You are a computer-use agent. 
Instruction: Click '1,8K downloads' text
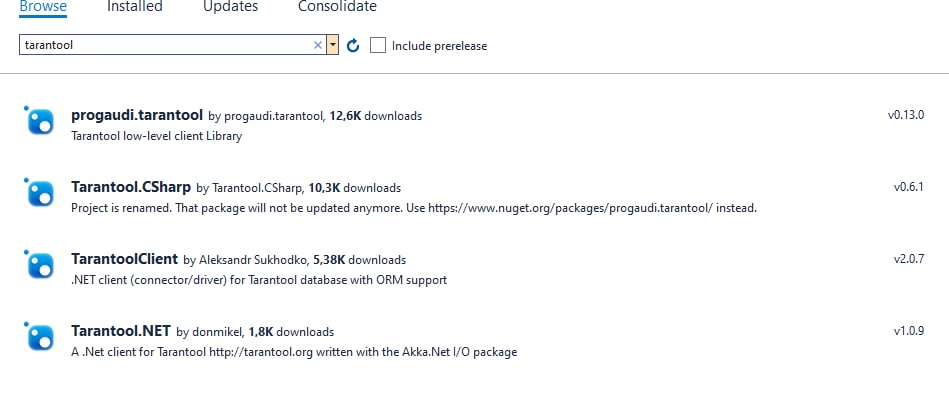click(x=291, y=332)
